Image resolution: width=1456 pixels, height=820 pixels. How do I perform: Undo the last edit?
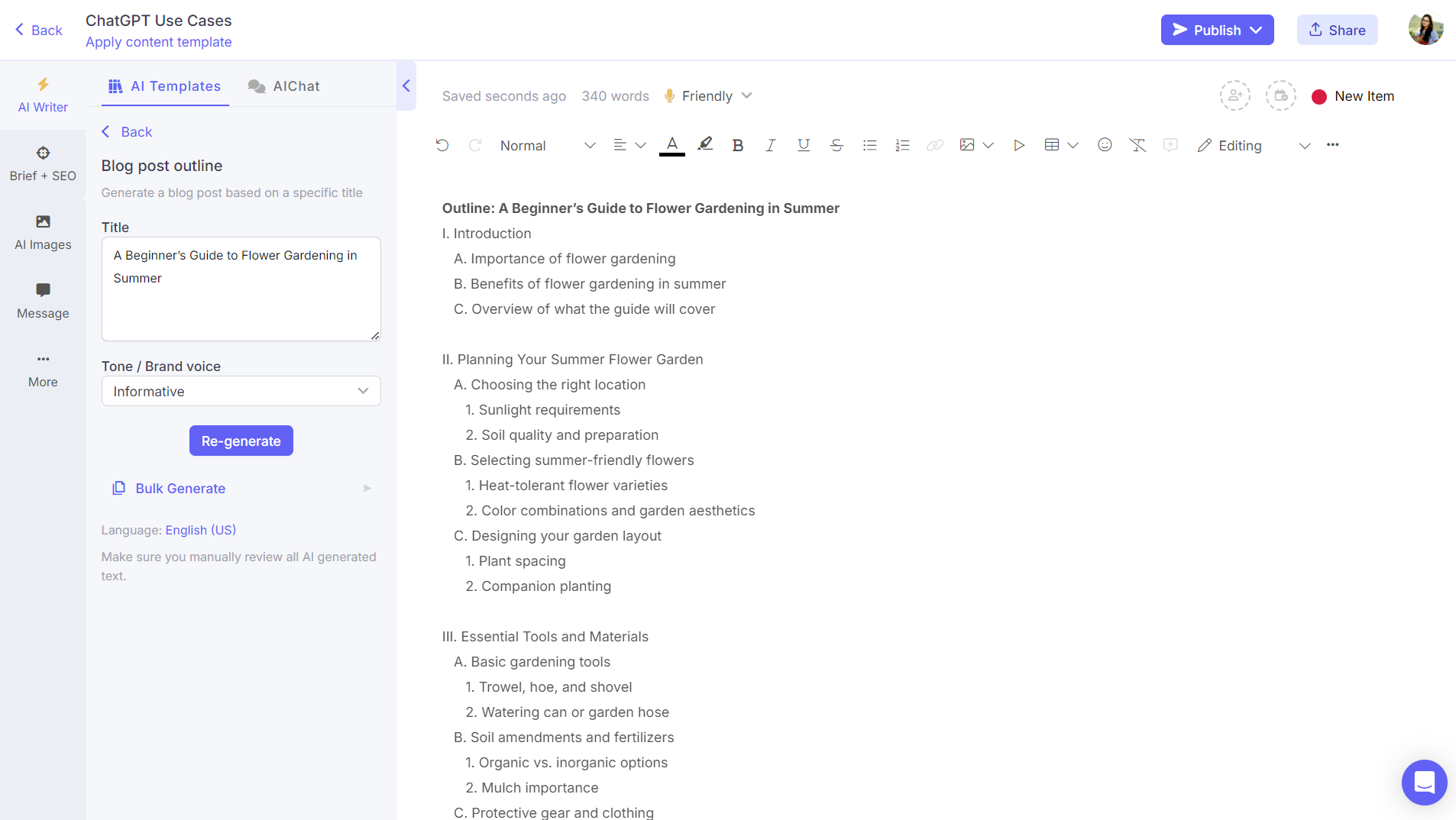(x=442, y=145)
